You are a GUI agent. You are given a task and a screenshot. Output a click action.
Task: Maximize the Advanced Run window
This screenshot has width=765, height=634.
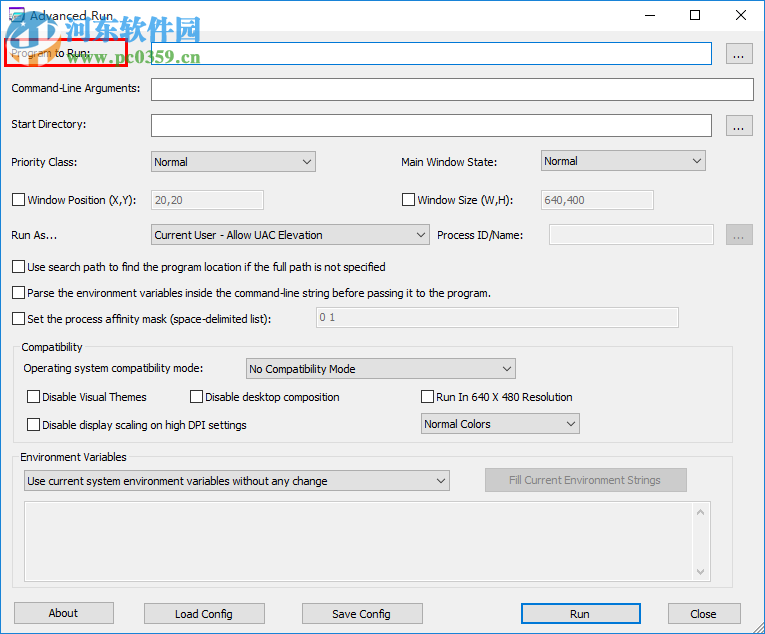click(695, 15)
